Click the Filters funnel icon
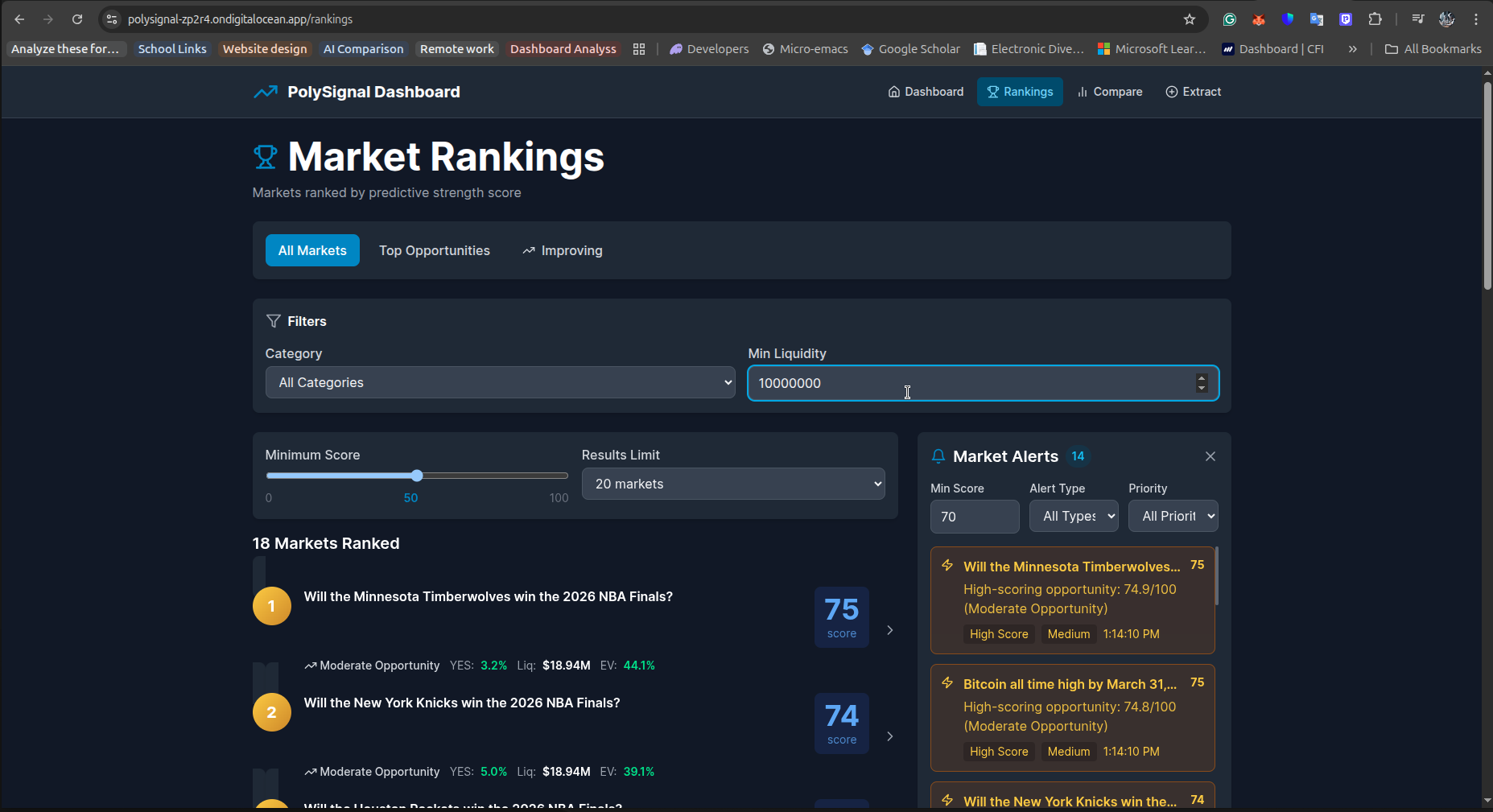This screenshot has width=1493, height=812. point(273,321)
